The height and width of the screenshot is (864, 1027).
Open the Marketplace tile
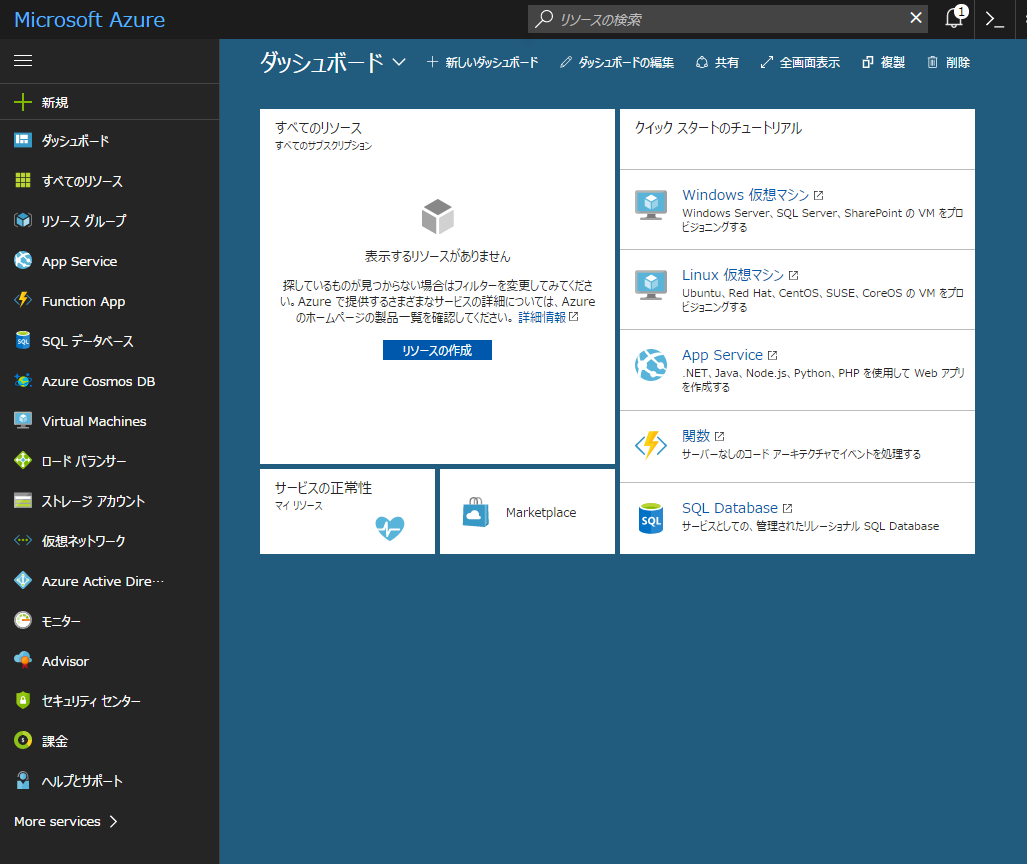pyautogui.click(x=526, y=511)
